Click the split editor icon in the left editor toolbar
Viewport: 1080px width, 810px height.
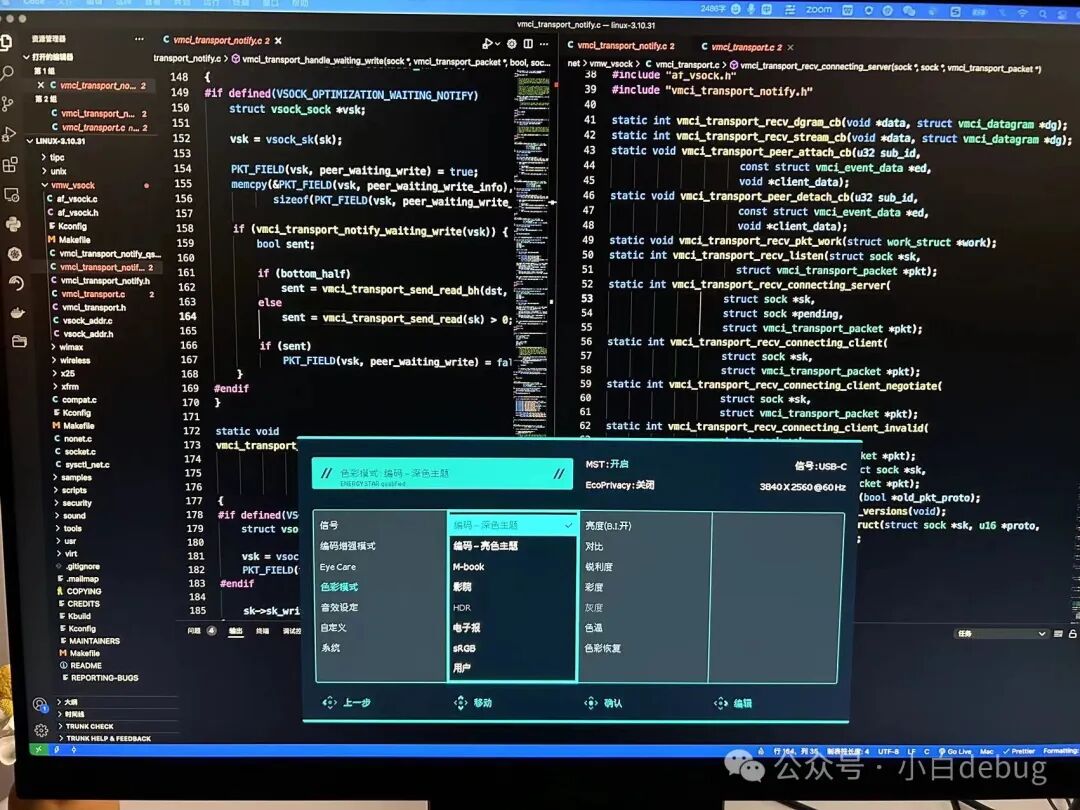point(528,44)
